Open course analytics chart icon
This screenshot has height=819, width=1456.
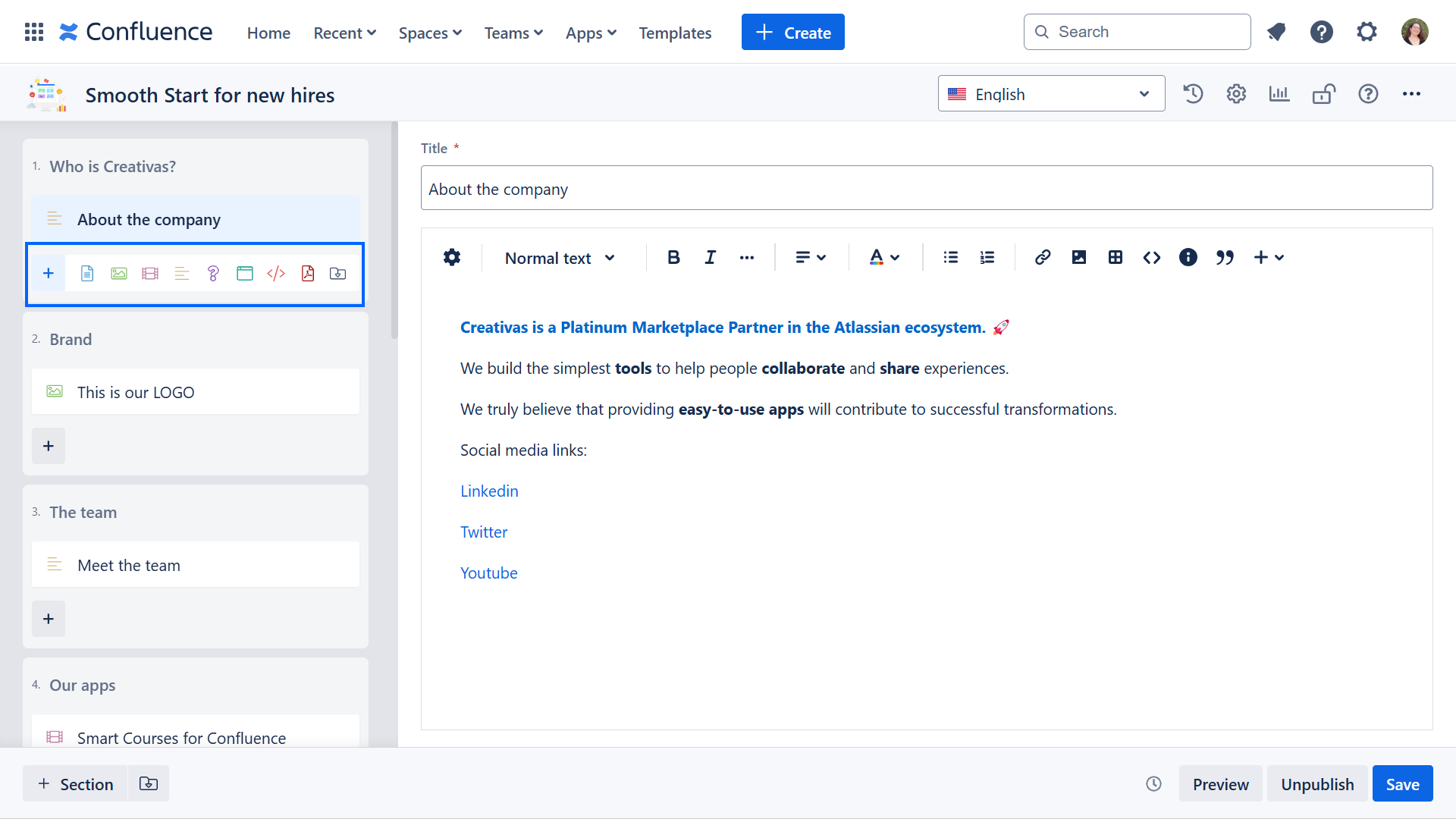click(1279, 94)
